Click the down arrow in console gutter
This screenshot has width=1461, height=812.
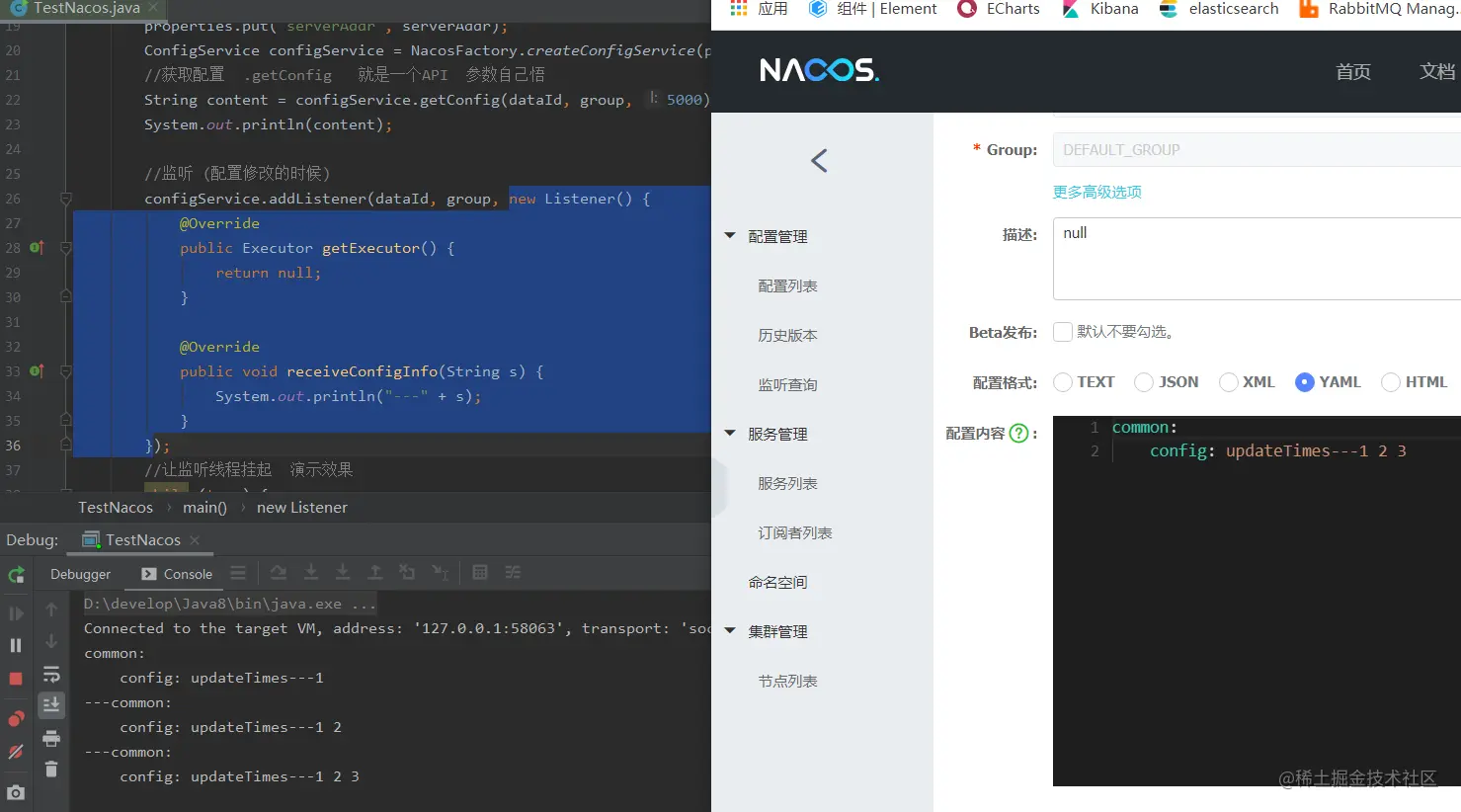pyautogui.click(x=51, y=642)
